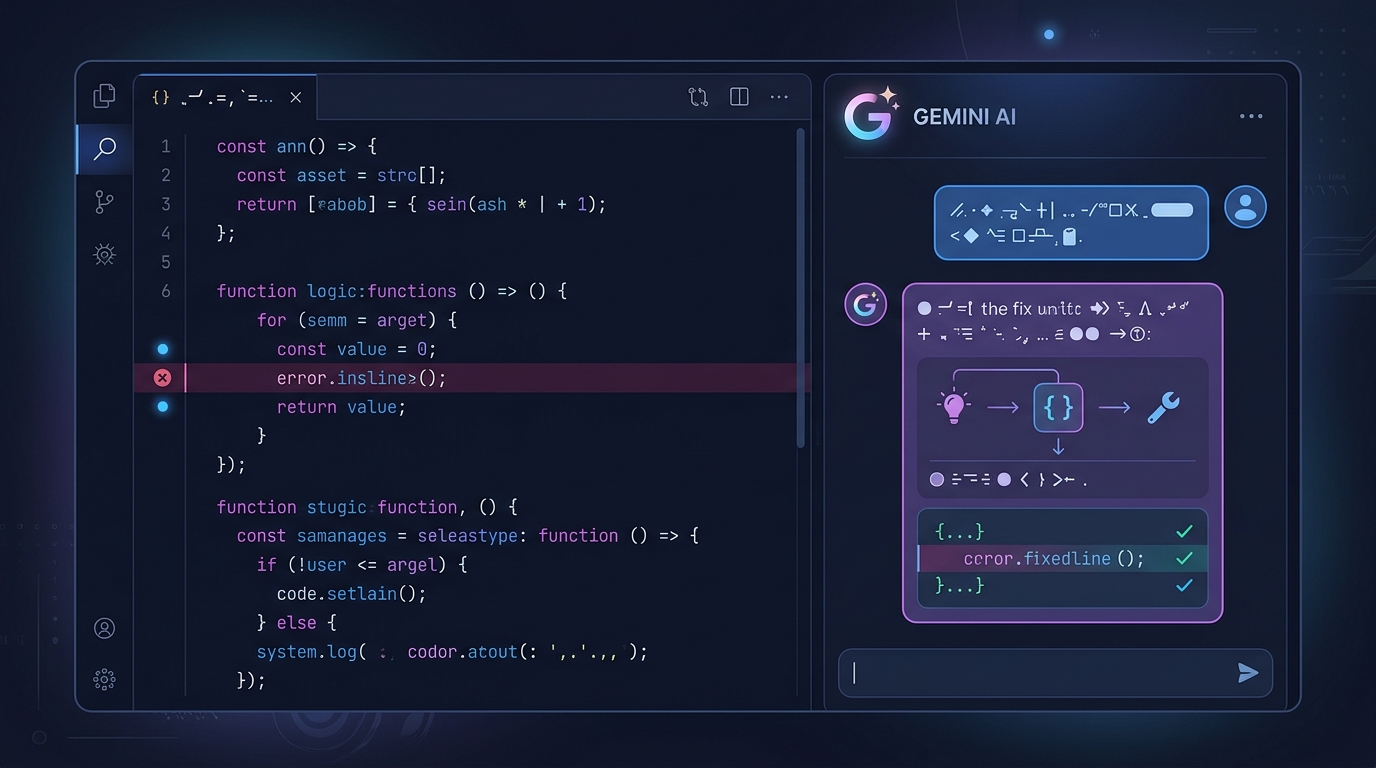Open the Settings gear icon in sidebar
Screen dimensions: 1376x768
point(104,680)
